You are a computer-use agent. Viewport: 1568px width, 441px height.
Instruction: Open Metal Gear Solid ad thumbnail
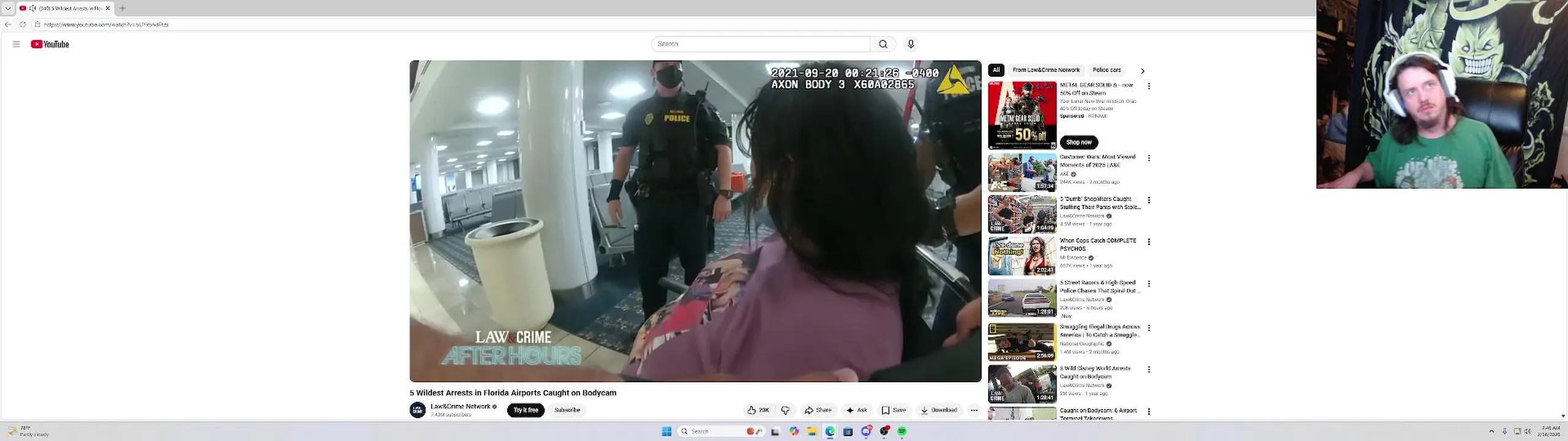point(1022,115)
